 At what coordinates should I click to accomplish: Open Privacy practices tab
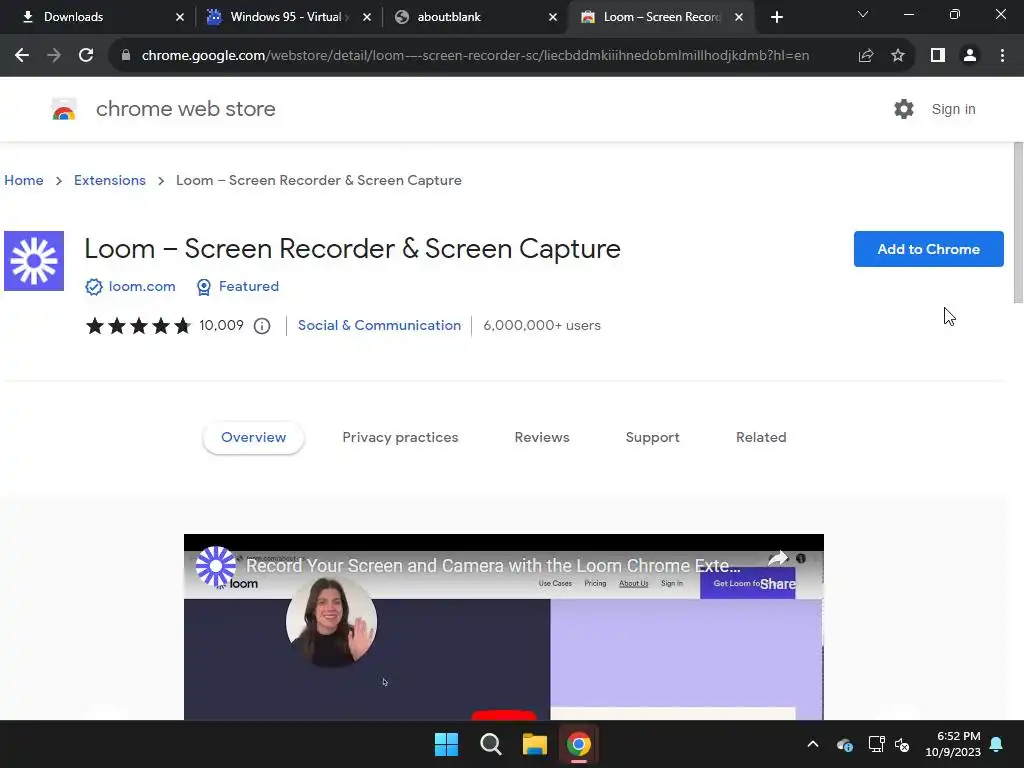click(x=400, y=438)
